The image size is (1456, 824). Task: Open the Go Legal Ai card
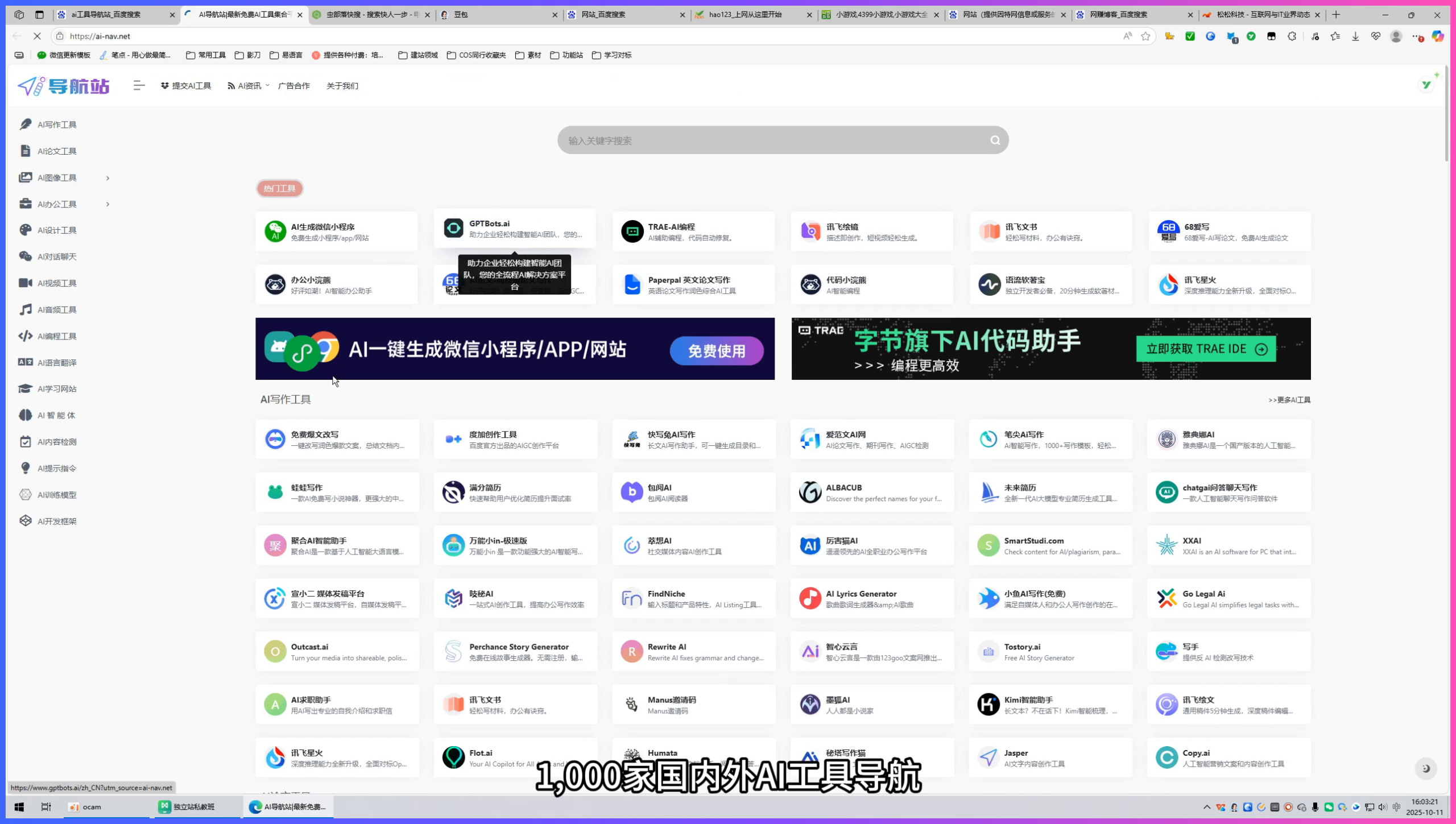click(1229, 598)
